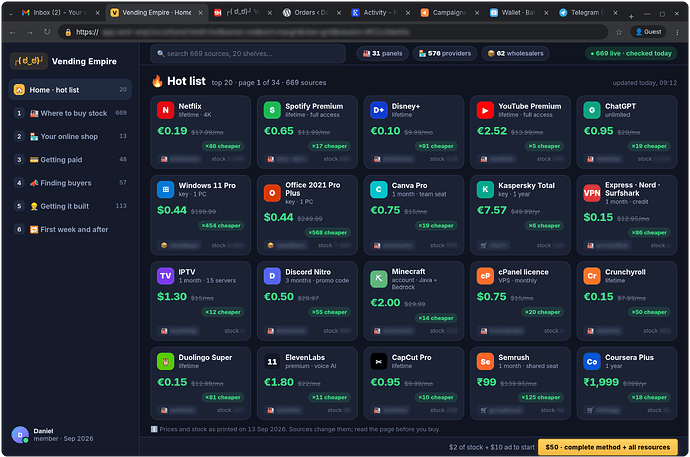Close the Vending Empire Home tab
690x457 pixels.
point(200,13)
